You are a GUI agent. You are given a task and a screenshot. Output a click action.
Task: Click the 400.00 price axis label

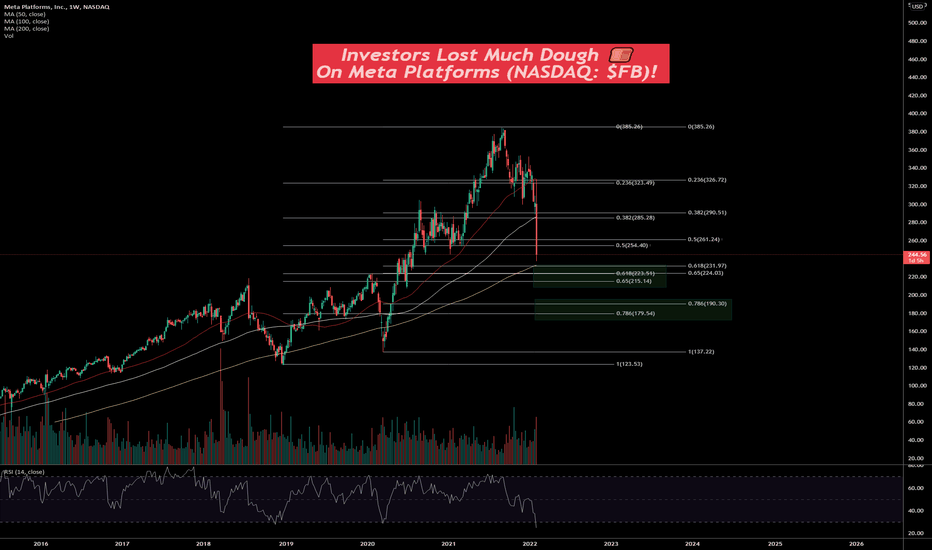pos(917,114)
